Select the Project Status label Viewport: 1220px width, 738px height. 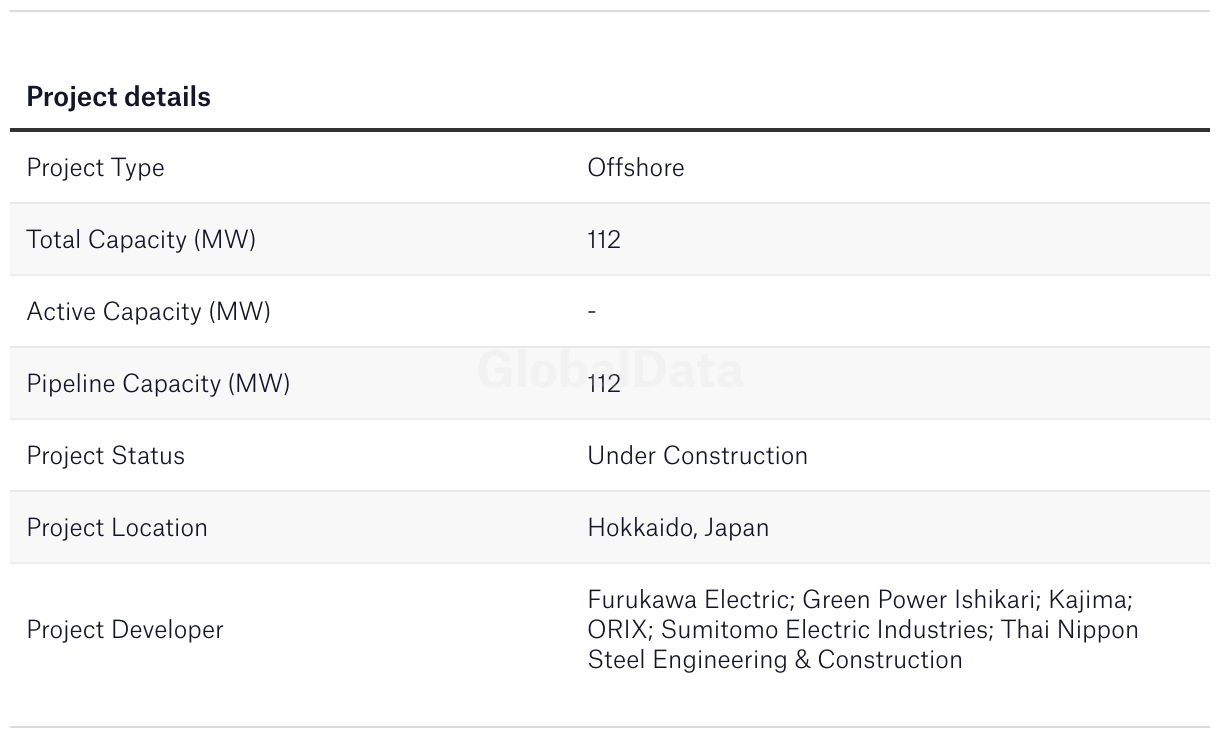(105, 456)
